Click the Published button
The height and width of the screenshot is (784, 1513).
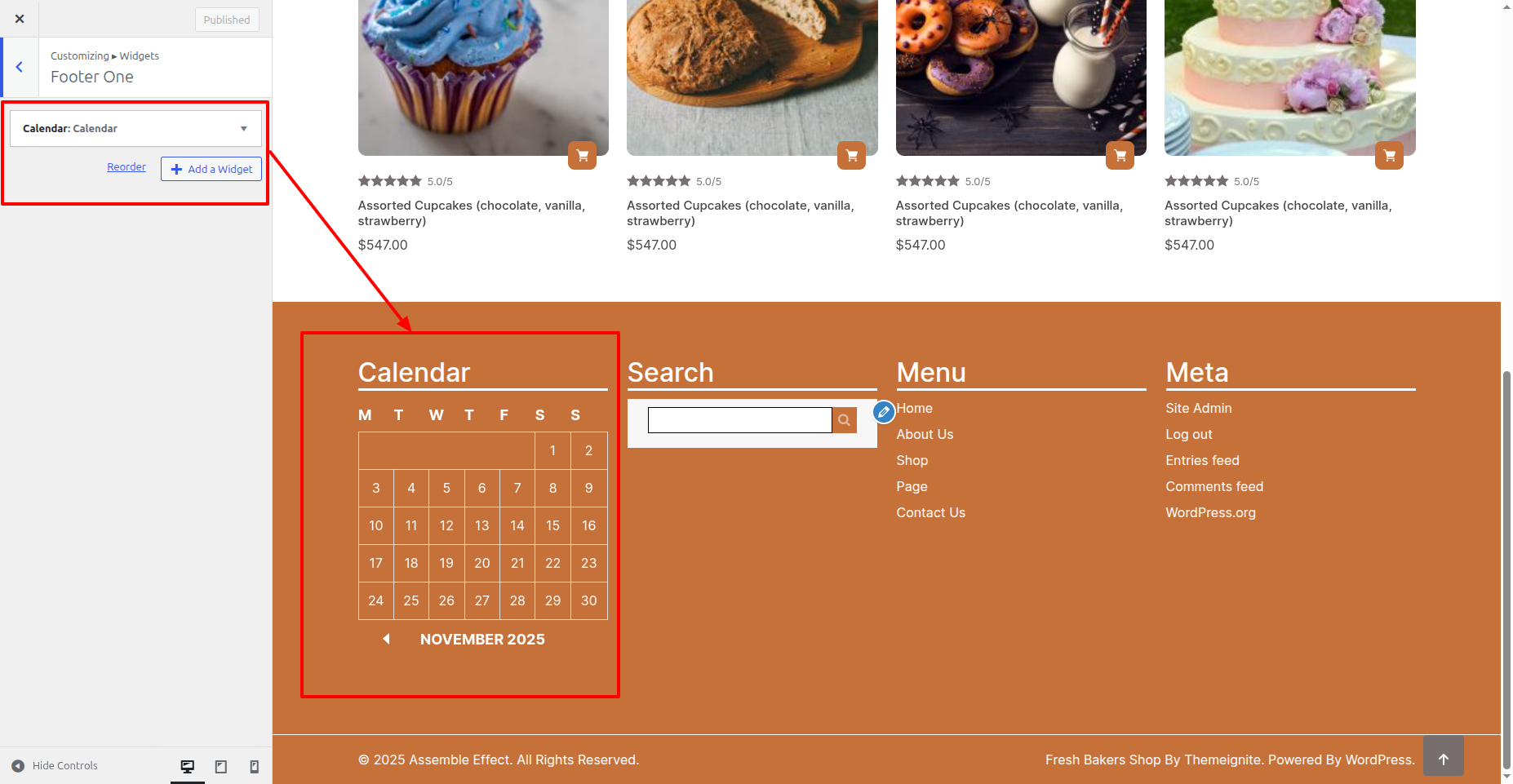point(227,20)
